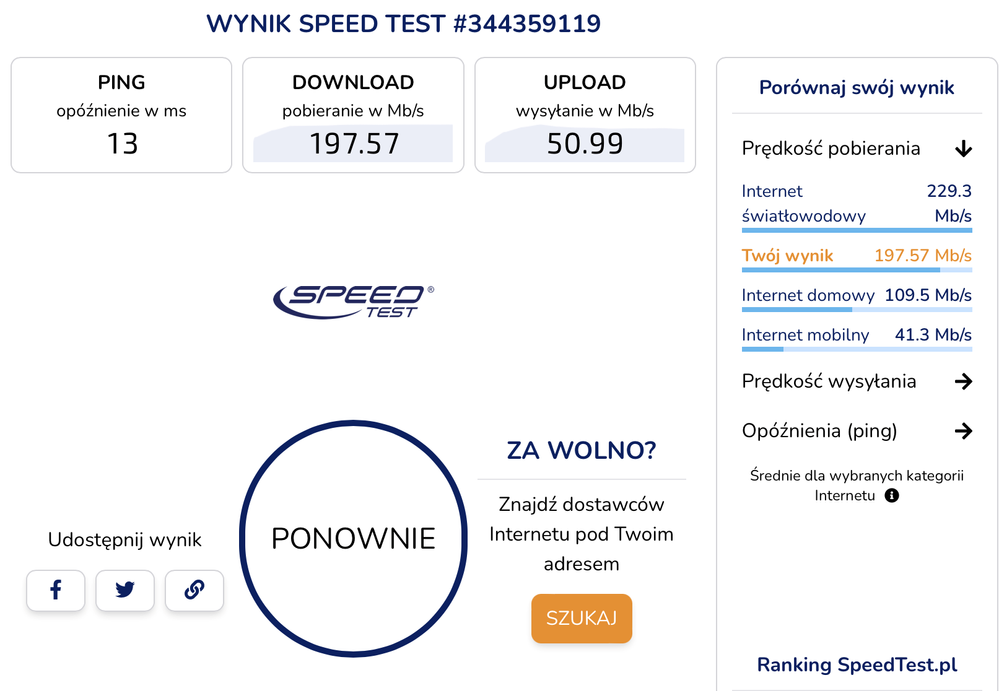Copy result link with chain icon
The height and width of the screenshot is (691, 999).
[194, 590]
